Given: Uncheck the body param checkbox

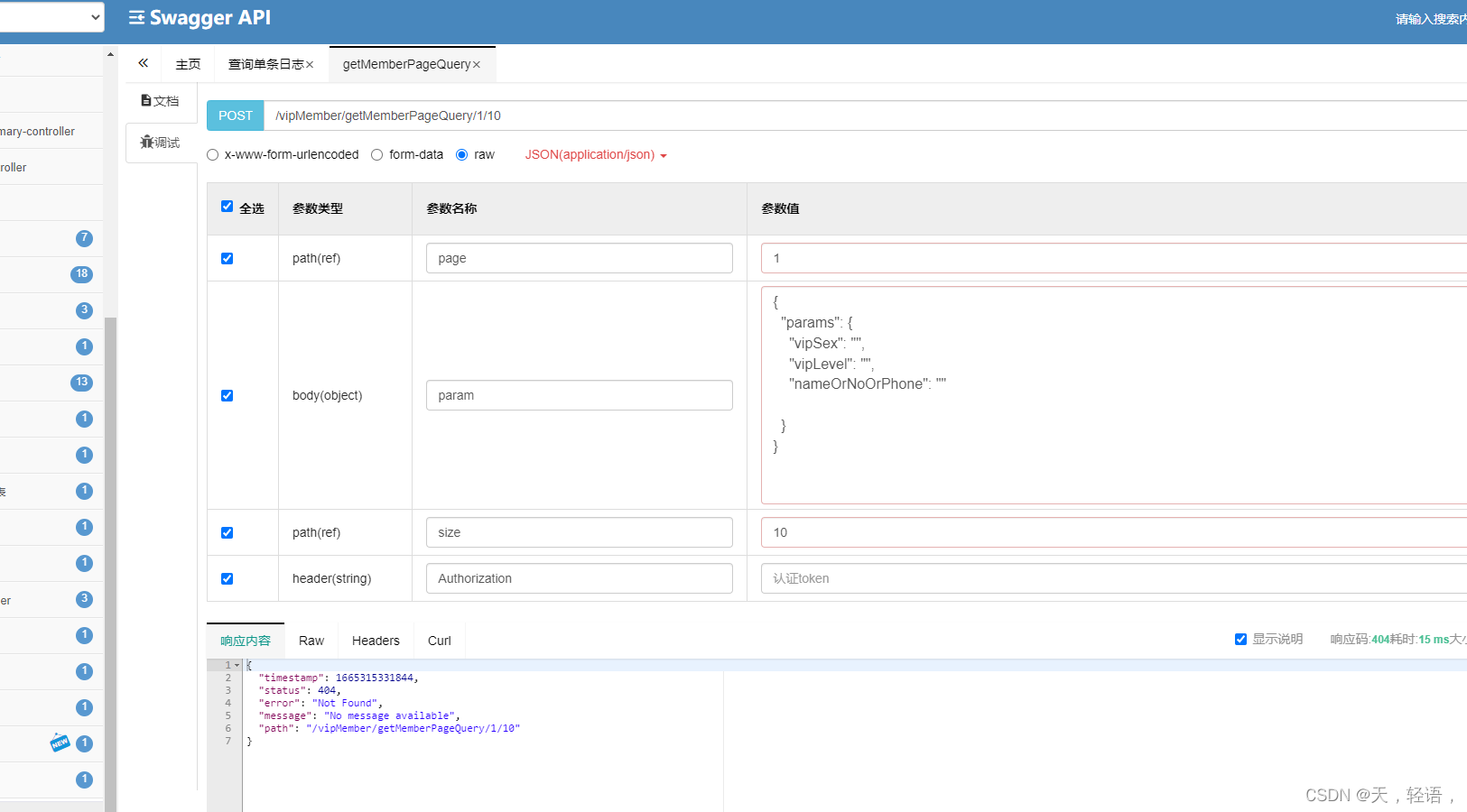Looking at the screenshot, I should pos(227,395).
